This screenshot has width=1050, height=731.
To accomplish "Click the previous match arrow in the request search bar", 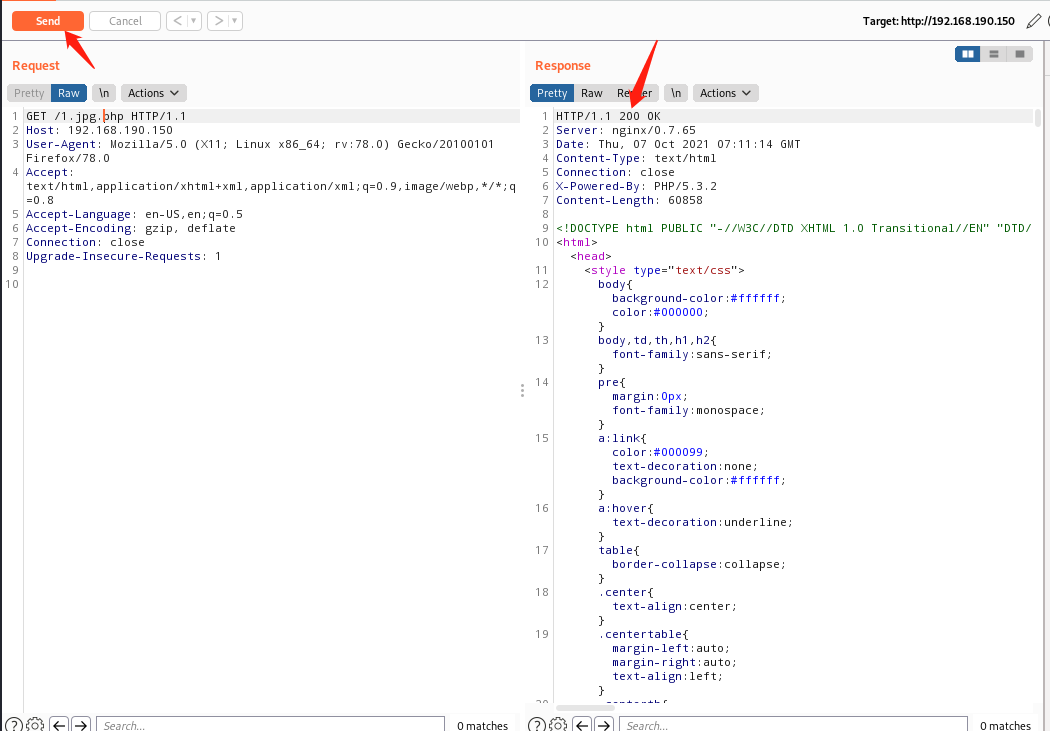I will [x=57, y=724].
